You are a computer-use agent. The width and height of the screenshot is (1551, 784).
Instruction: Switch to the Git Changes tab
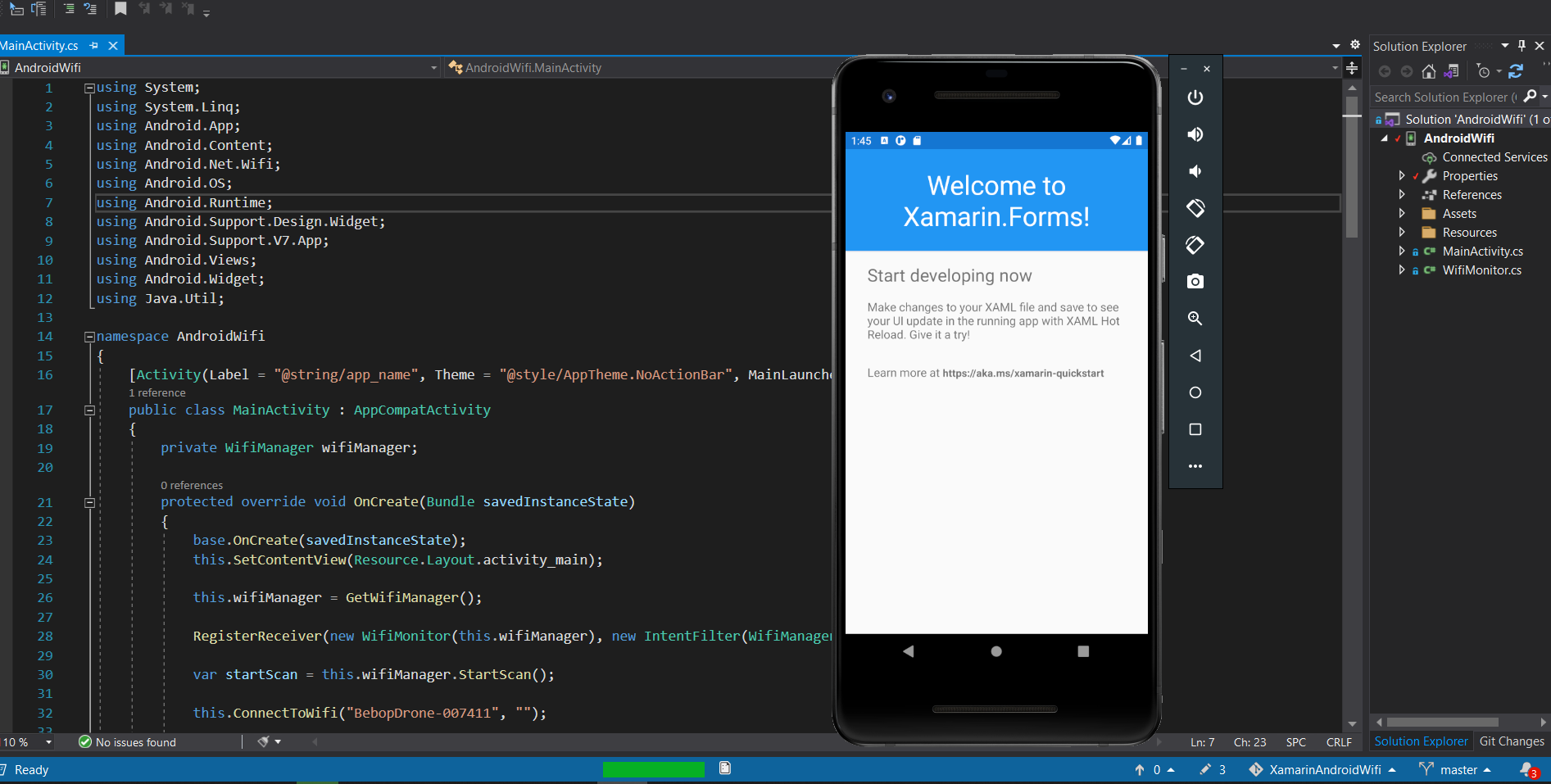(1512, 741)
